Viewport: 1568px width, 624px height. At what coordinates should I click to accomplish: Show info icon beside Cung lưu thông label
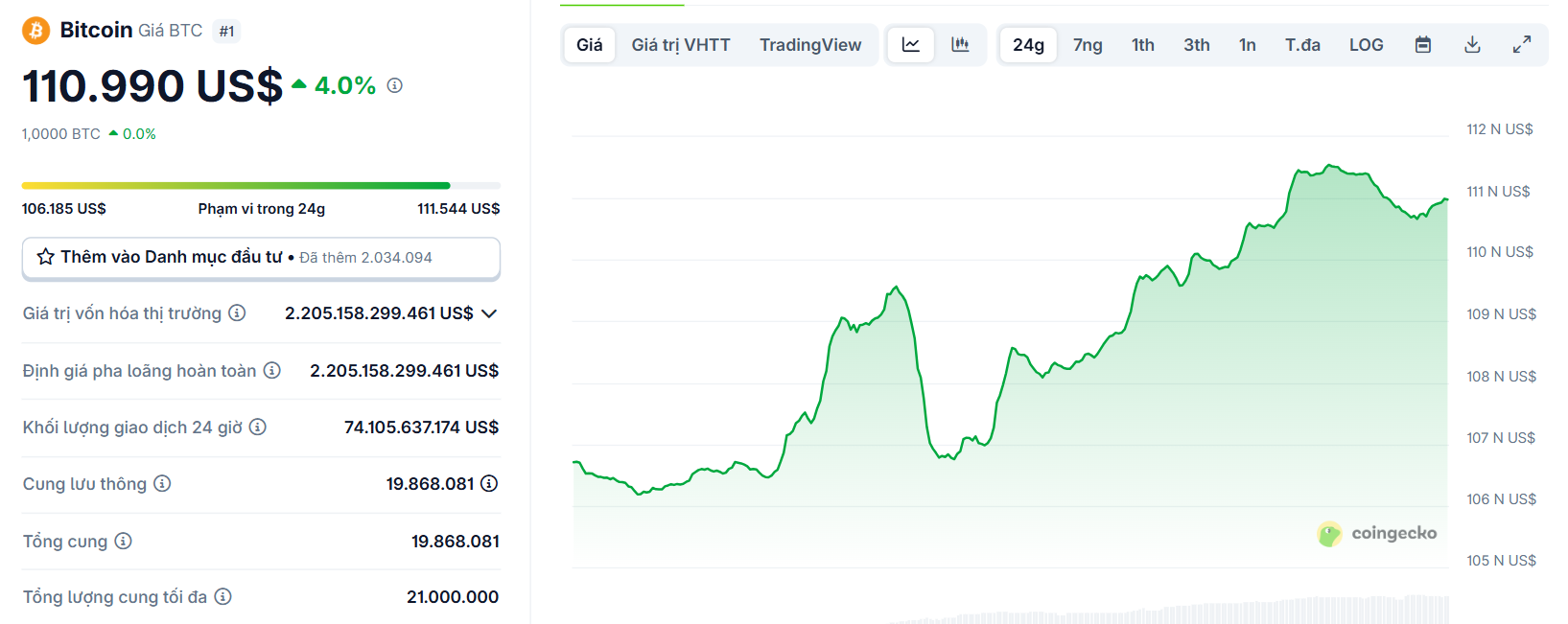tap(162, 483)
